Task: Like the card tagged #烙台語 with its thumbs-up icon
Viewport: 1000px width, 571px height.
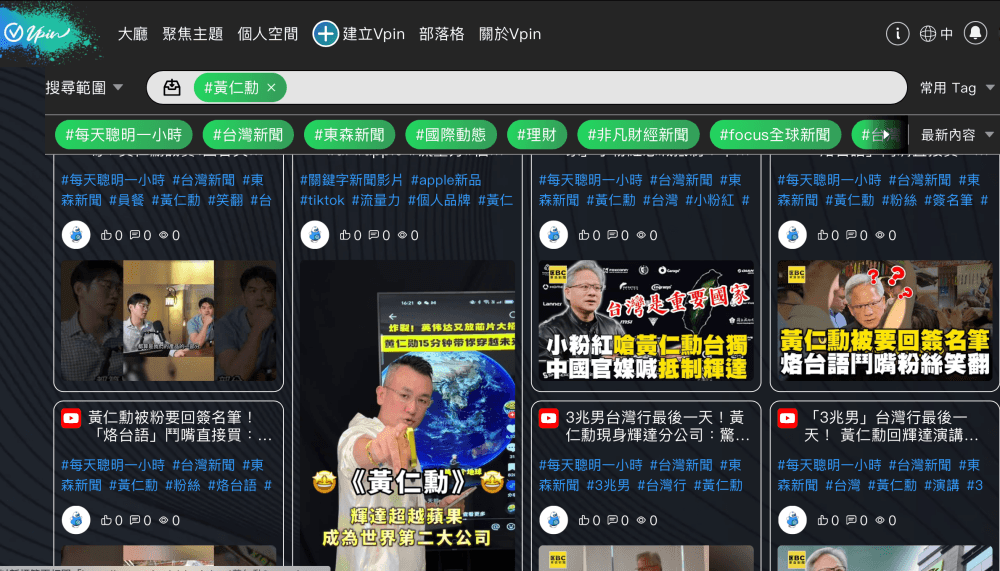Action: click(107, 521)
